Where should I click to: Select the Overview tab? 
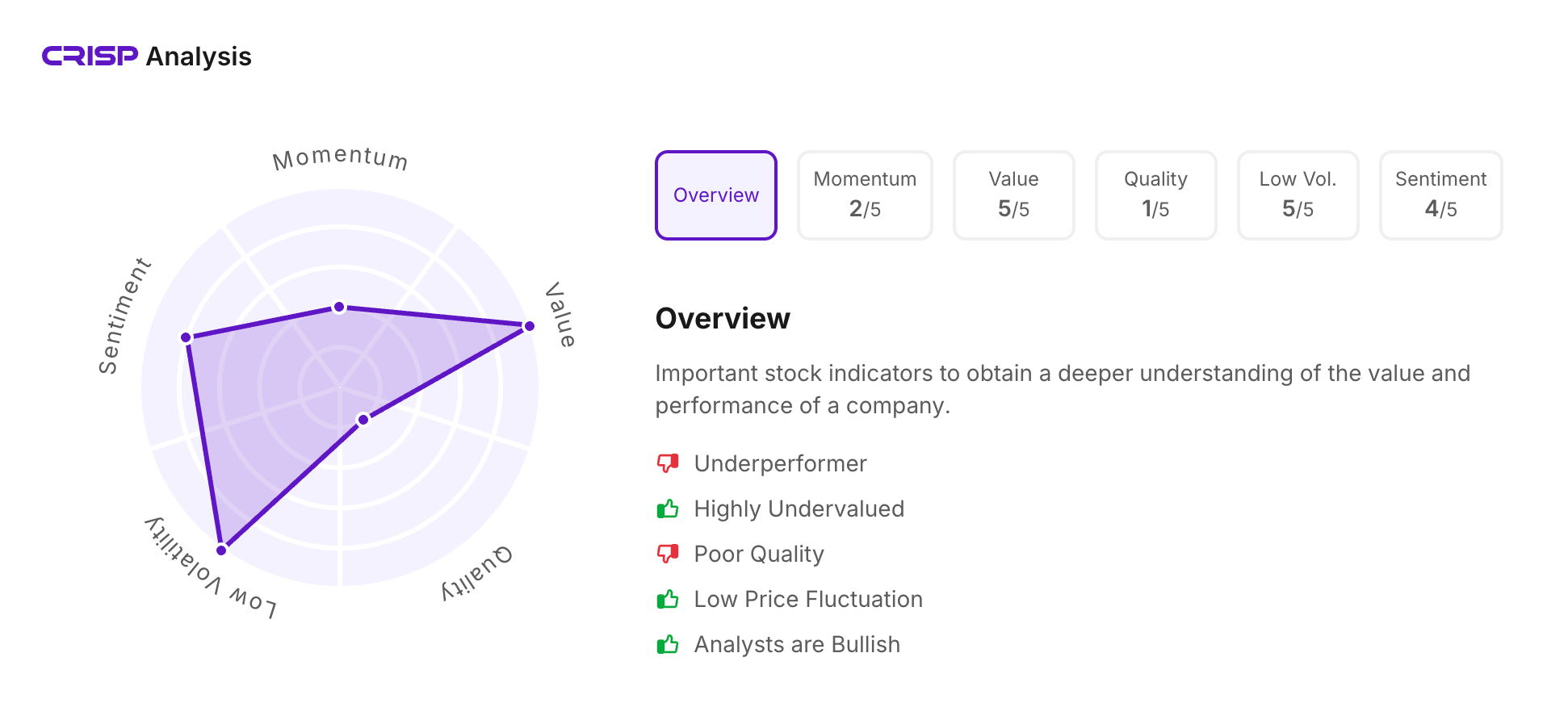(716, 195)
